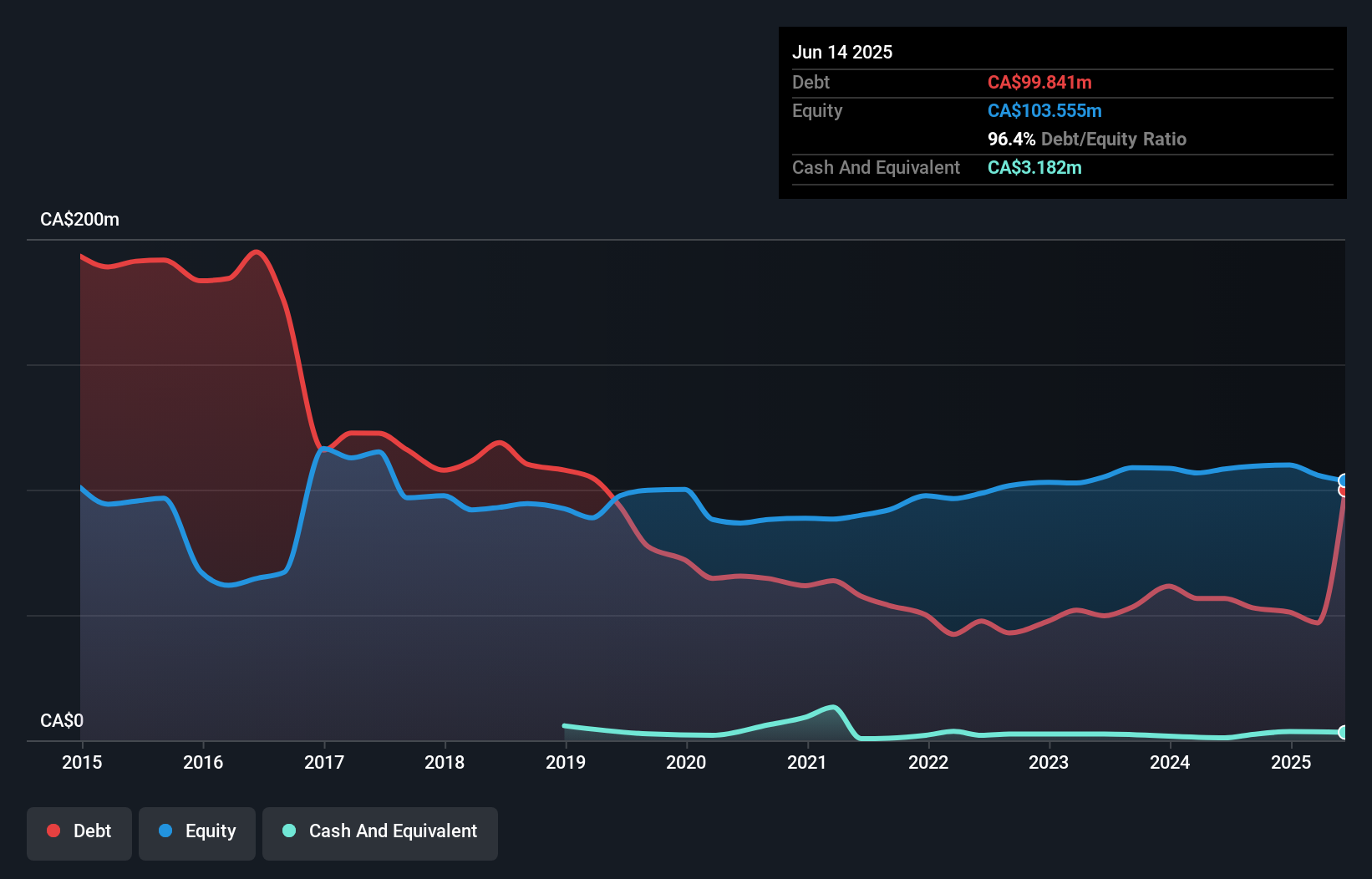Expand the Jun 14 2025 tooltip panel
This screenshot has height=879, width=1372.
[842, 52]
